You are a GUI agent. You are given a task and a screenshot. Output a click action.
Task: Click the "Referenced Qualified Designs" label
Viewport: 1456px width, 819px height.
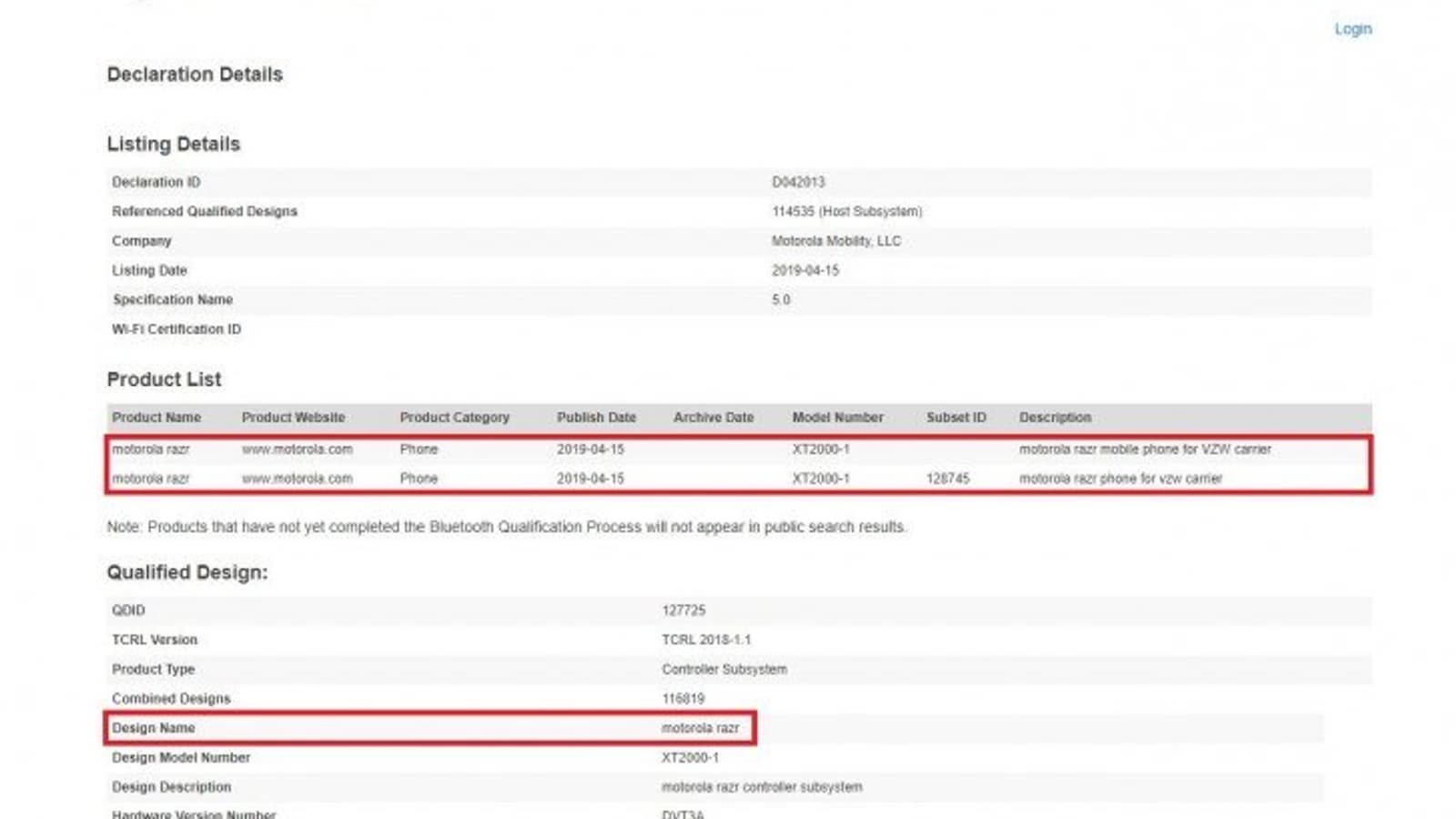[205, 211]
